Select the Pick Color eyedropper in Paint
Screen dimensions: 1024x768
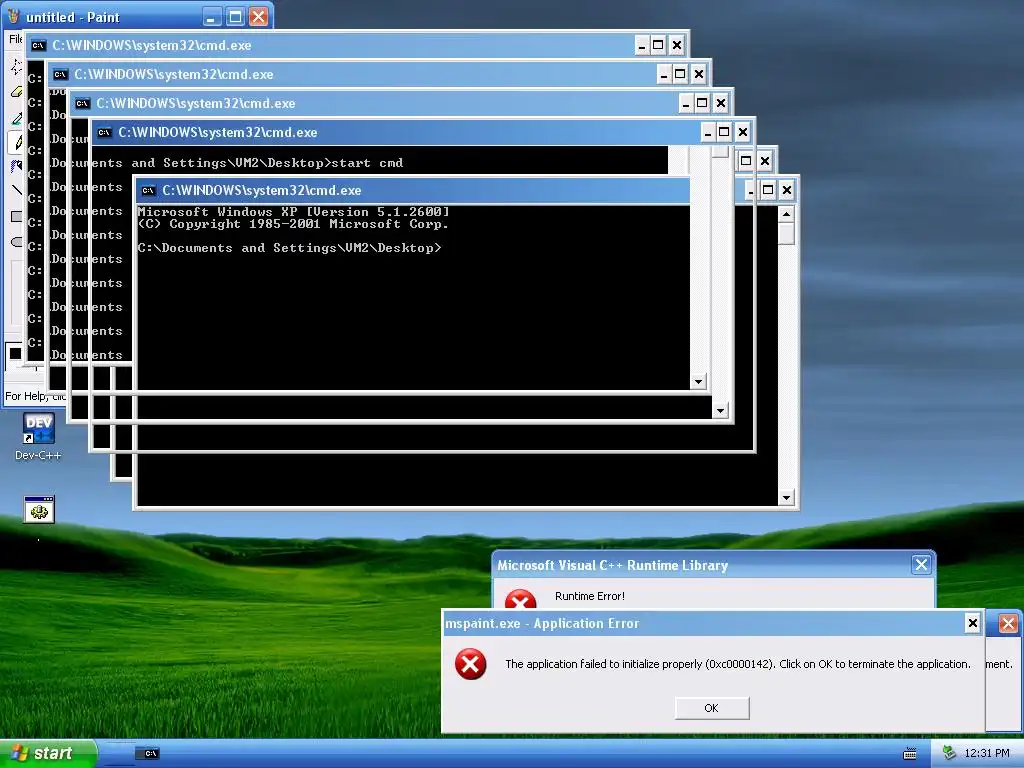pyautogui.click(x=16, y=118)
